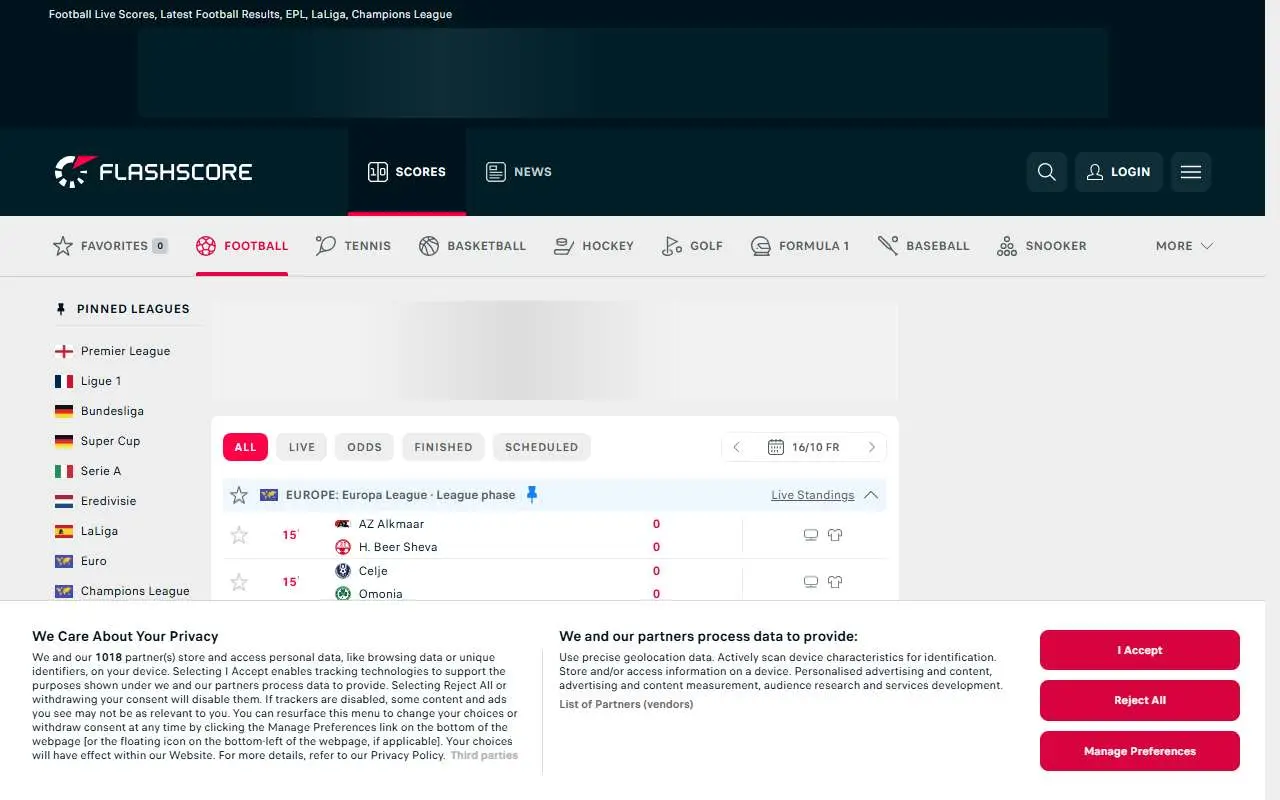Open the Celje team row
1280x800 pixels.
362,571
